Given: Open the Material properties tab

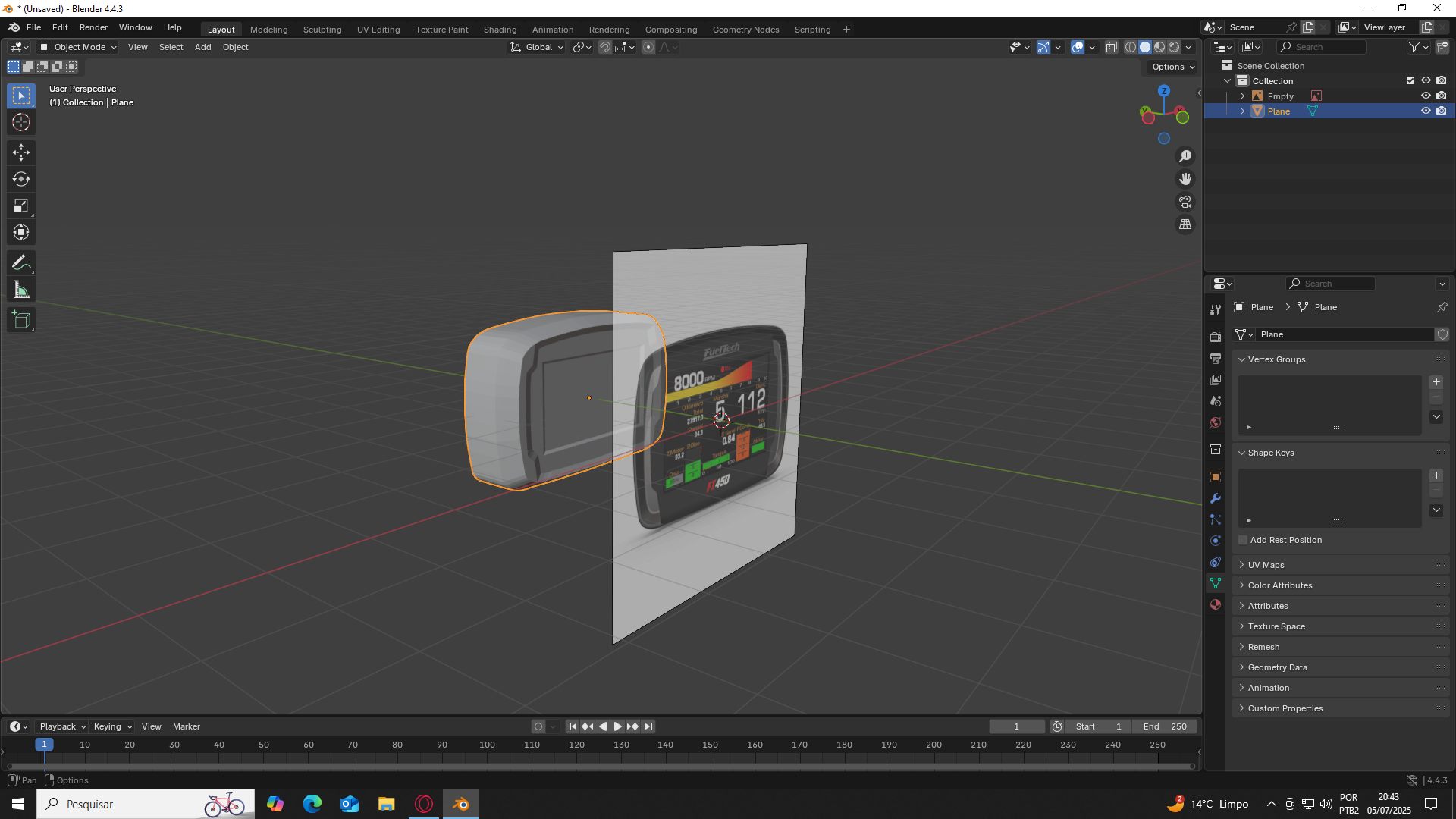Looking at the screenshot, I should click(x=1216, y=604).
